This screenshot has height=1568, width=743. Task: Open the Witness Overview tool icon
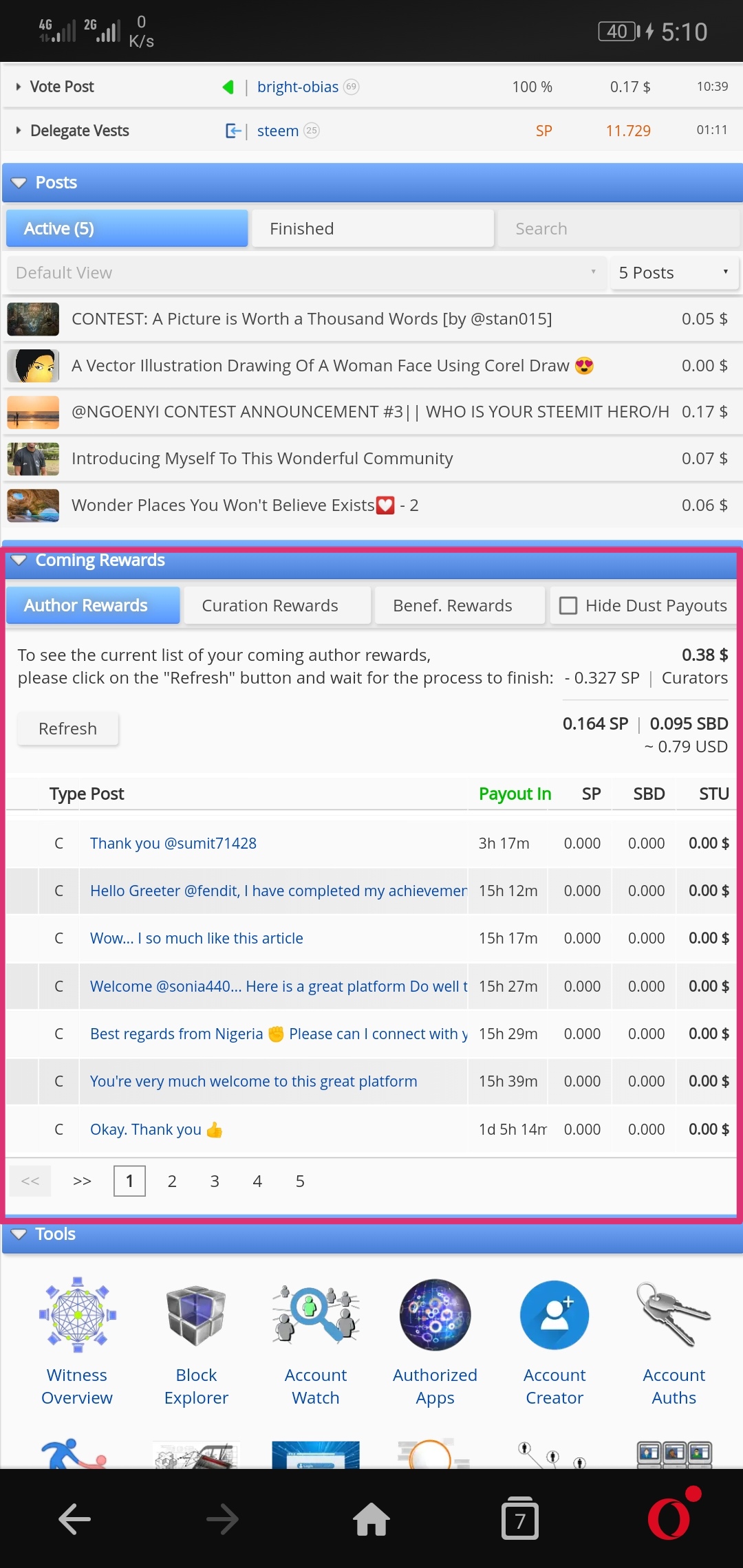tap(78, 1314)
